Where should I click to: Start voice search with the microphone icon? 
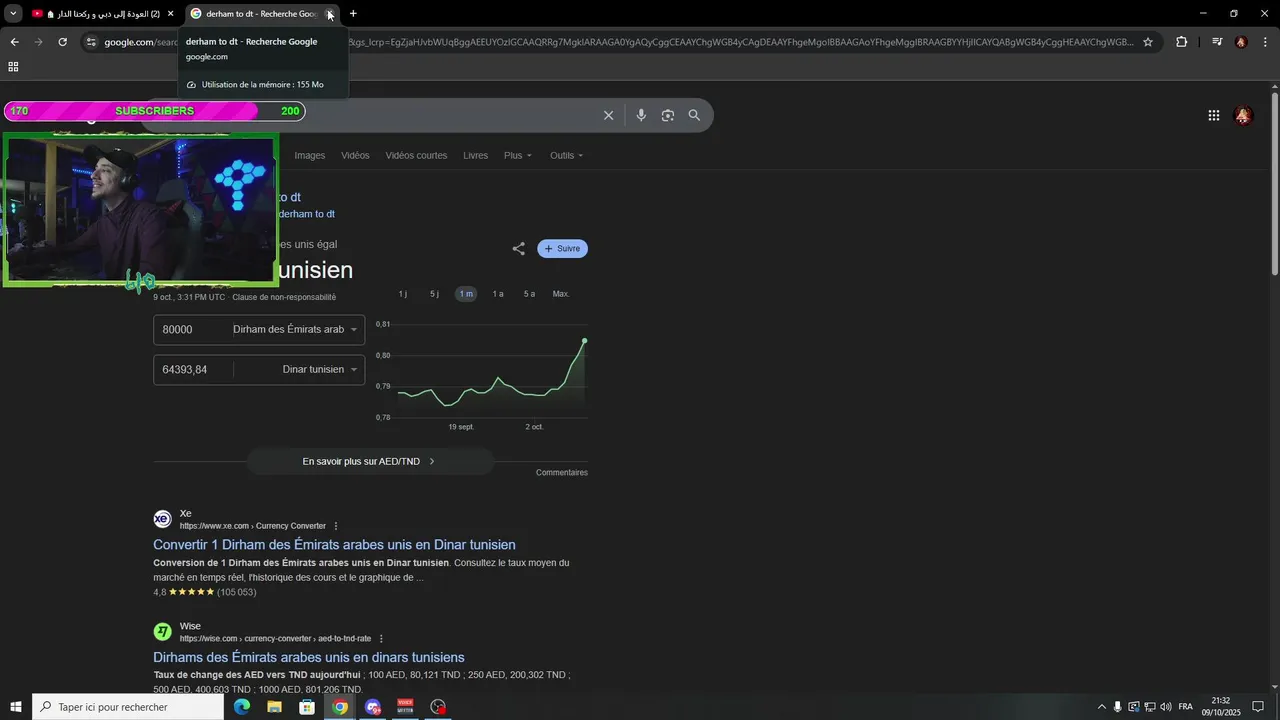coord(641,115)
